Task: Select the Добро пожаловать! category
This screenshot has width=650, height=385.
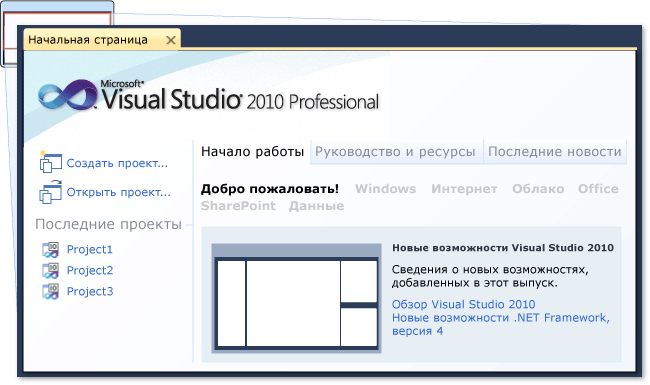Action: 269,189
